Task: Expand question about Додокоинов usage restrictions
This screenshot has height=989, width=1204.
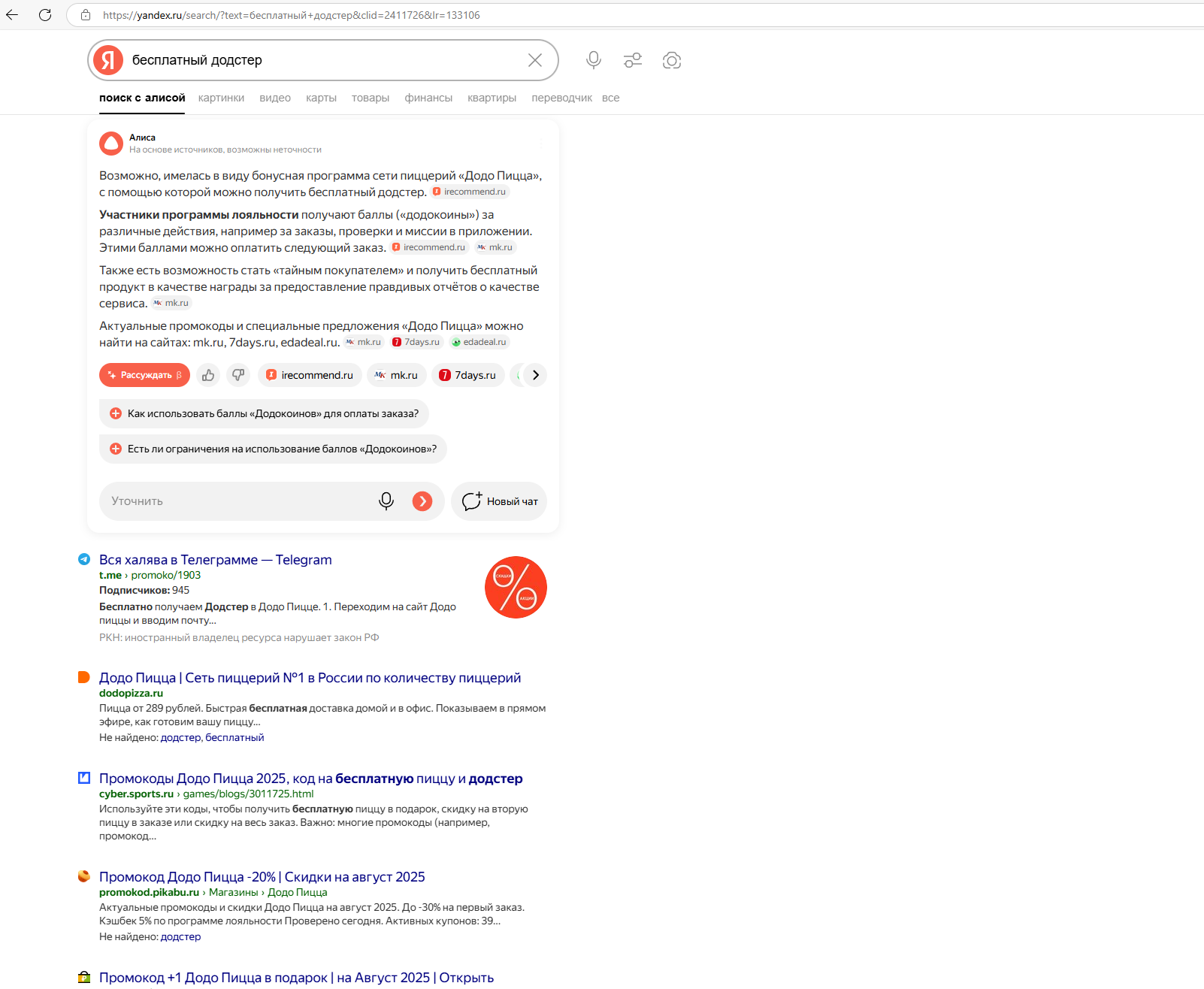Action: tap(273, 449)
